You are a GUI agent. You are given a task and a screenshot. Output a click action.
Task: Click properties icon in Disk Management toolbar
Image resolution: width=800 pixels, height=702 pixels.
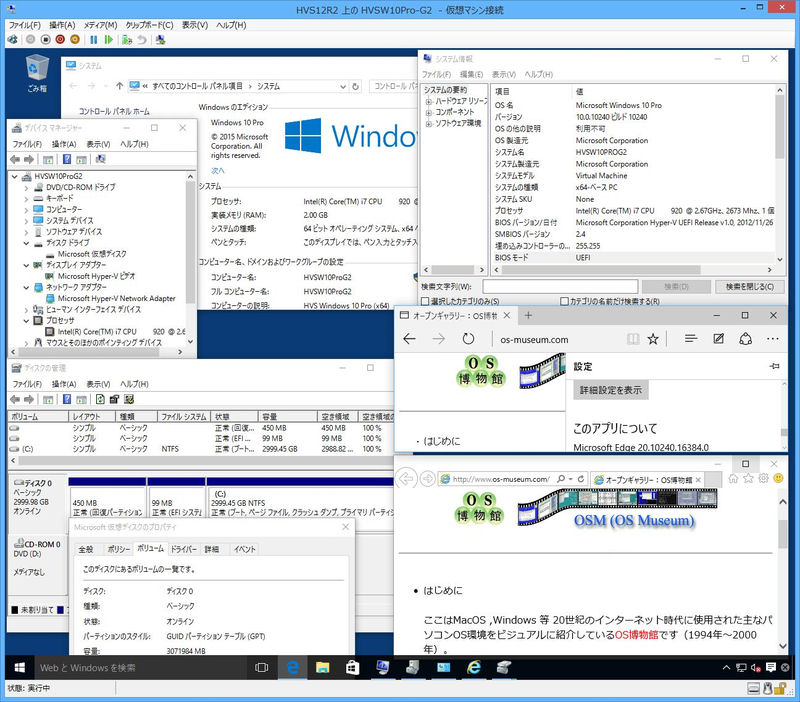[x=115, y=399]
